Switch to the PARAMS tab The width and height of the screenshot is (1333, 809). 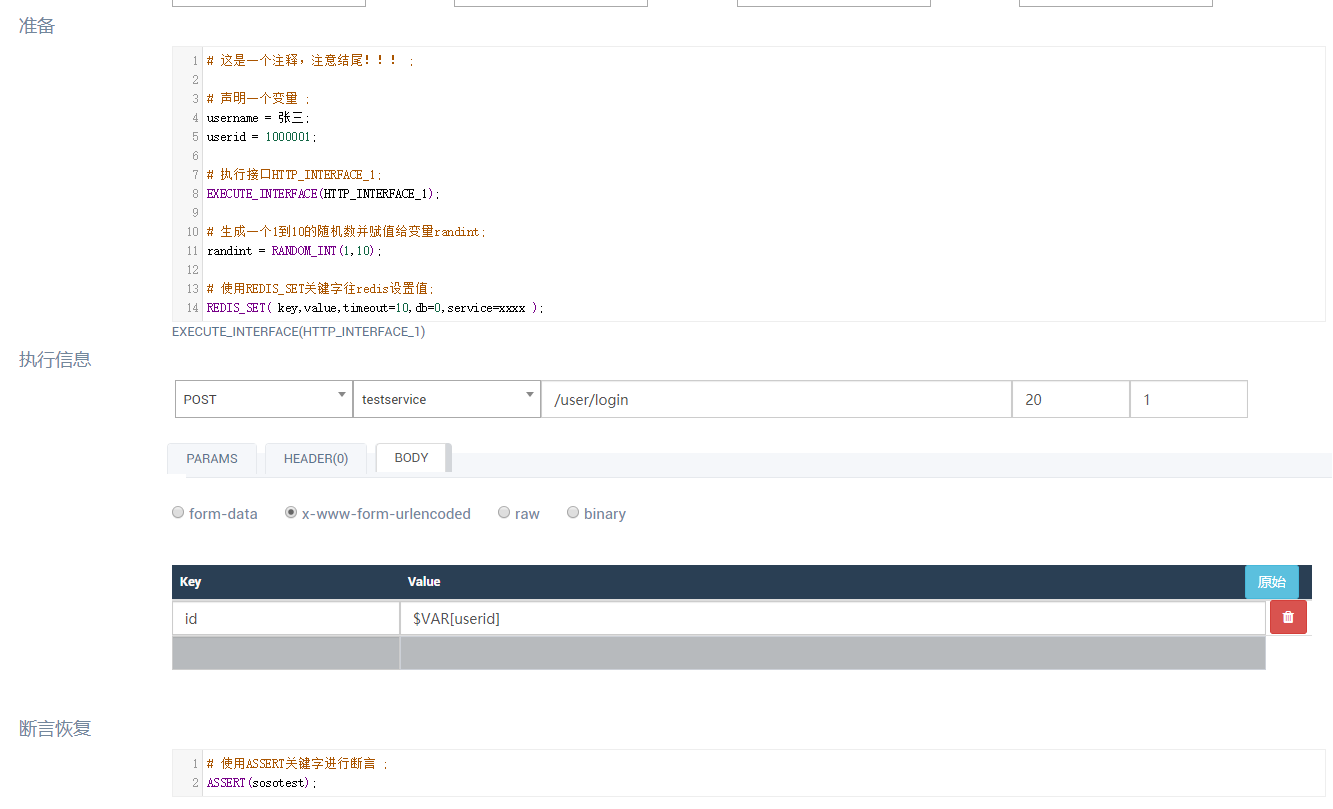click(212, 458)
